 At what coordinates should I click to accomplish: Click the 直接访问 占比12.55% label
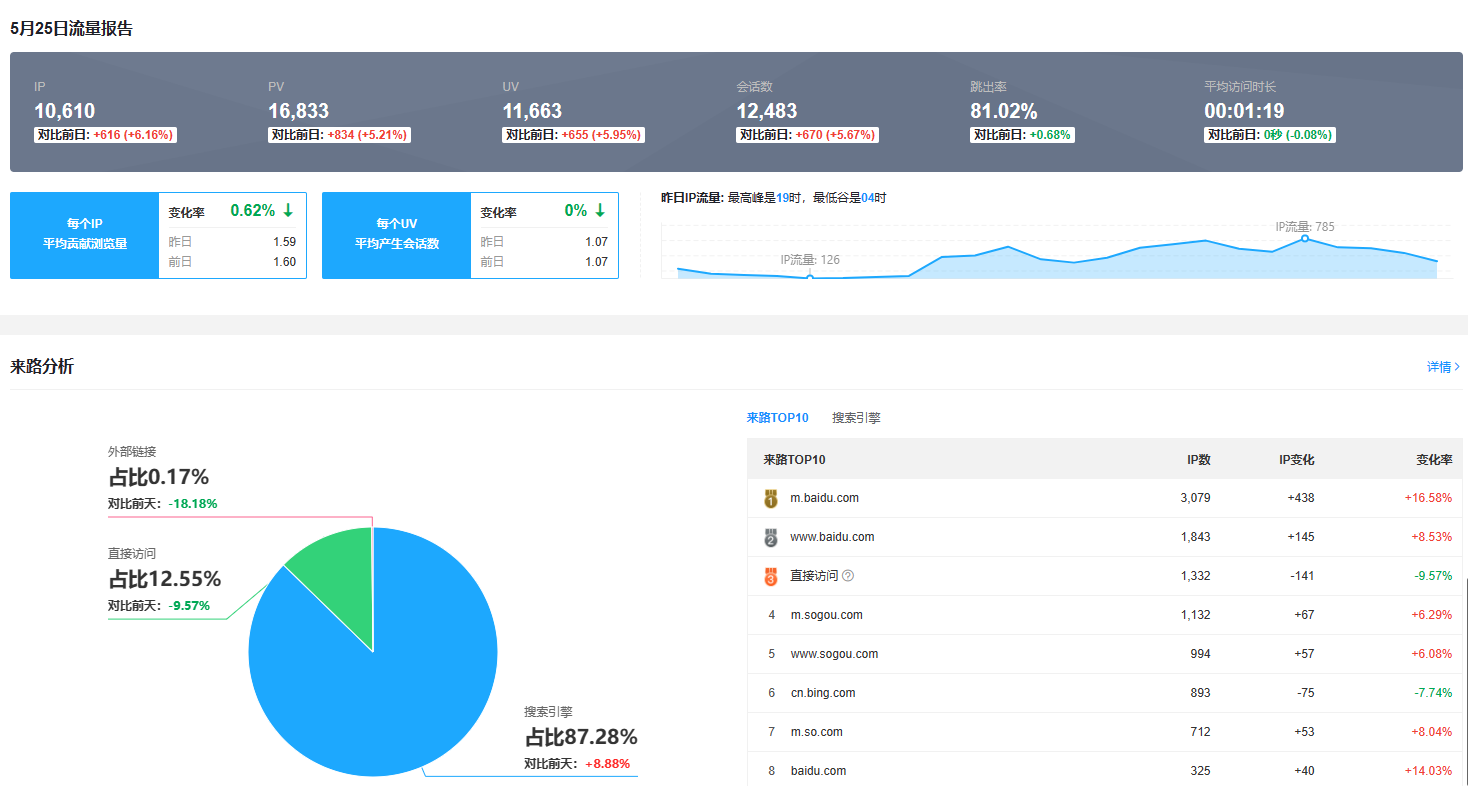(165, 579)
